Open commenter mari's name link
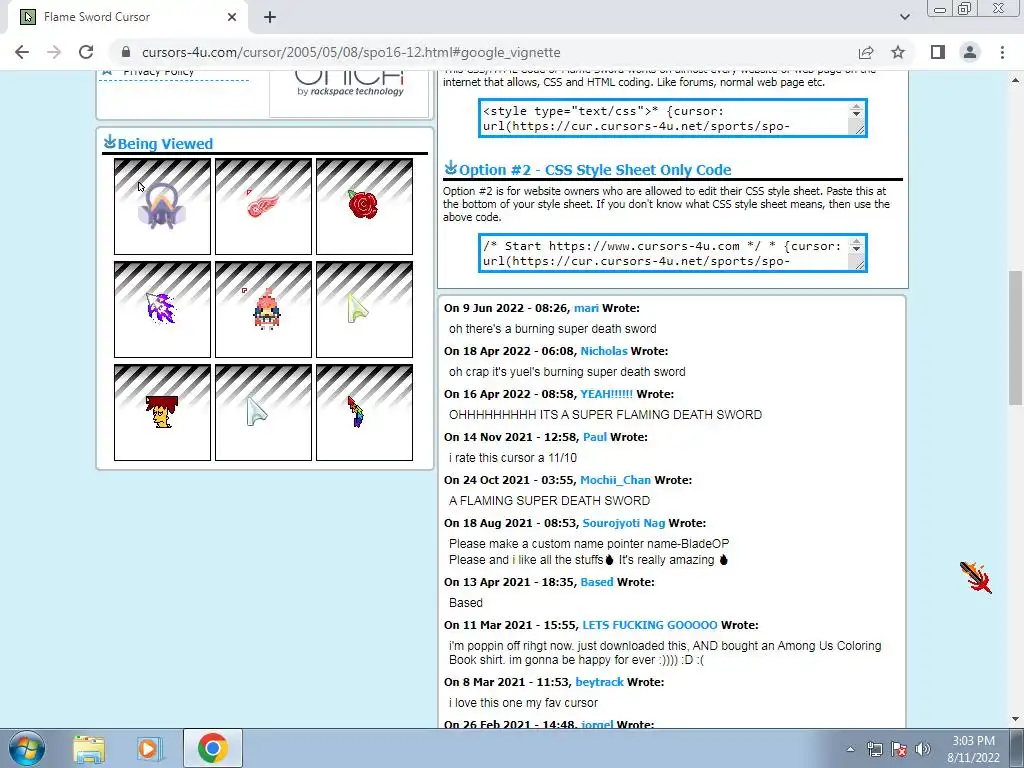This screenshot has width=1024, height=768. (x=586, y=308)
